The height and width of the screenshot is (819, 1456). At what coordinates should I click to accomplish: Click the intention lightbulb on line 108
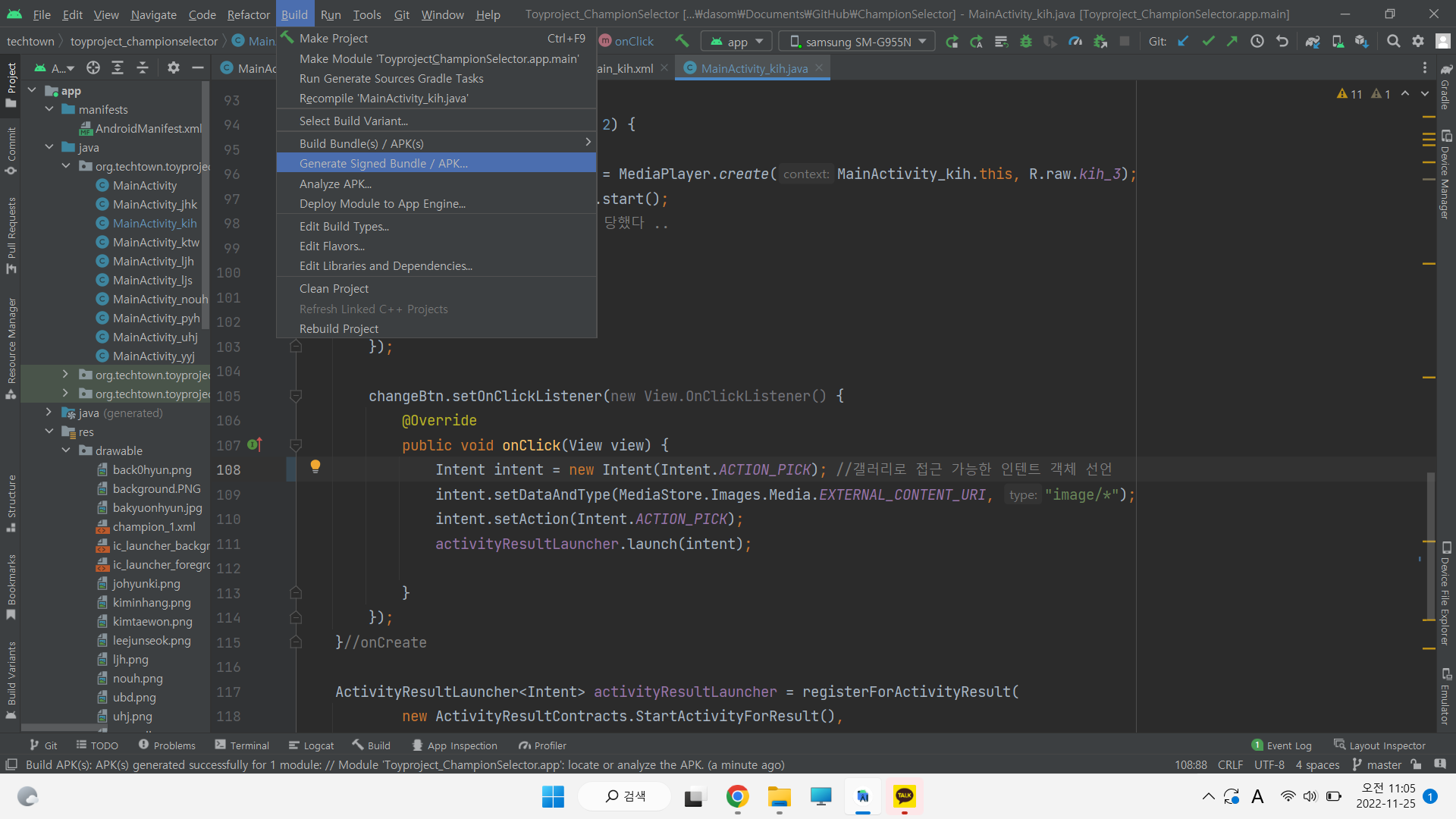(x=315, y=466)
